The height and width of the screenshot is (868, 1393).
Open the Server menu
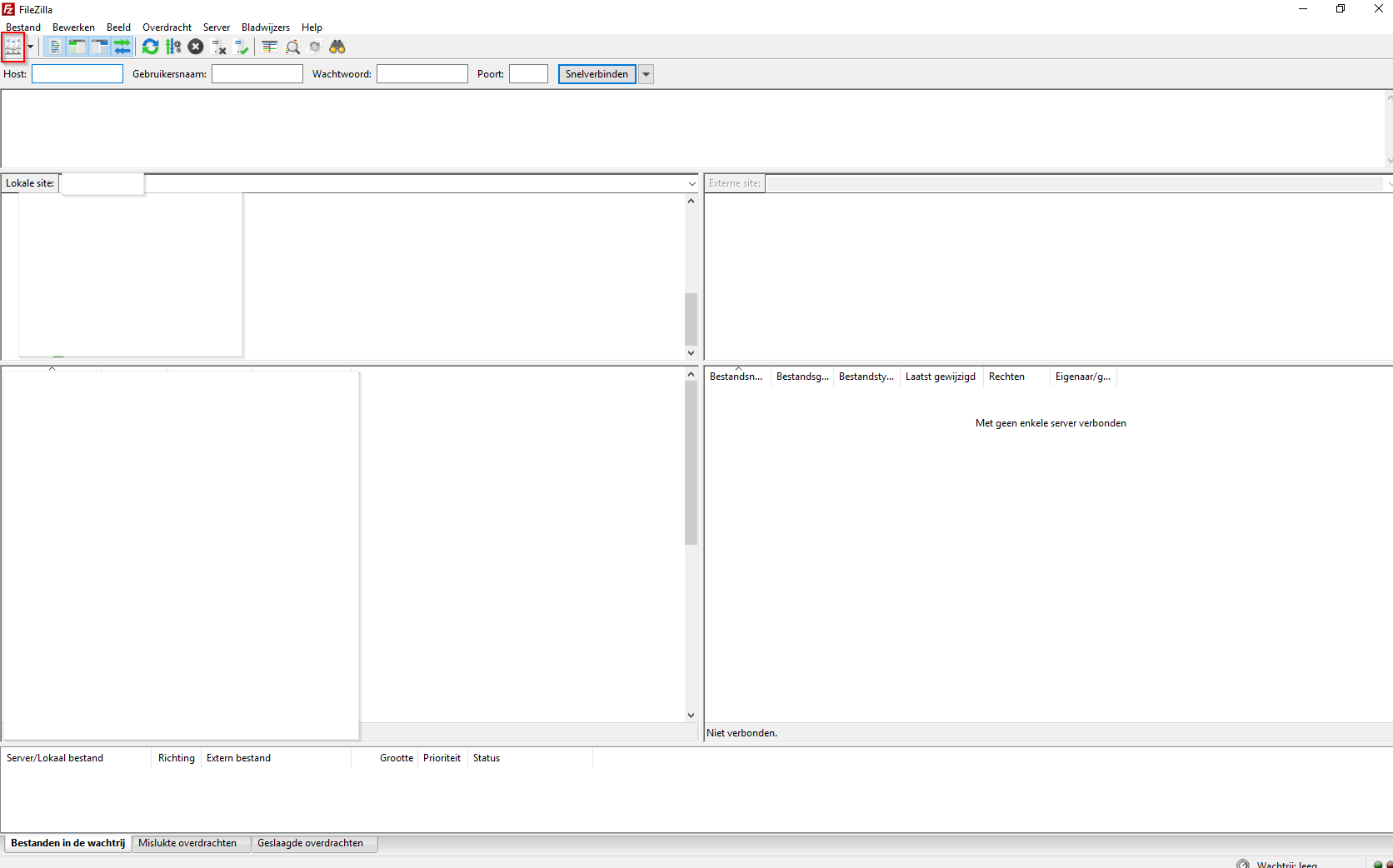(x=217, y=27)
